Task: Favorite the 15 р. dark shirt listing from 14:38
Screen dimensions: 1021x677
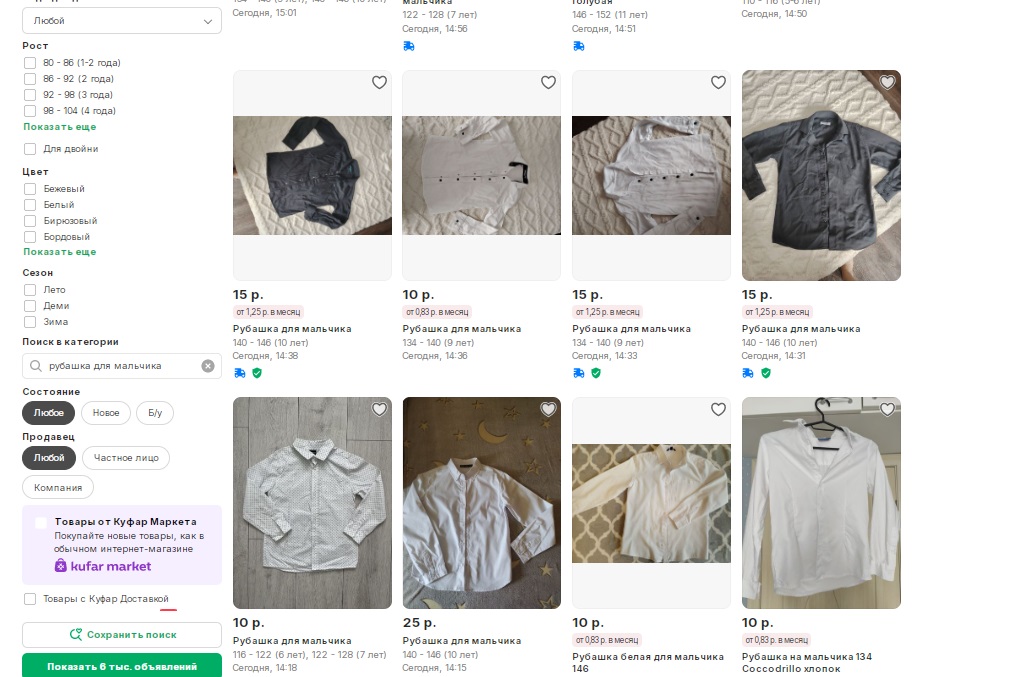Action: [379, 83]
